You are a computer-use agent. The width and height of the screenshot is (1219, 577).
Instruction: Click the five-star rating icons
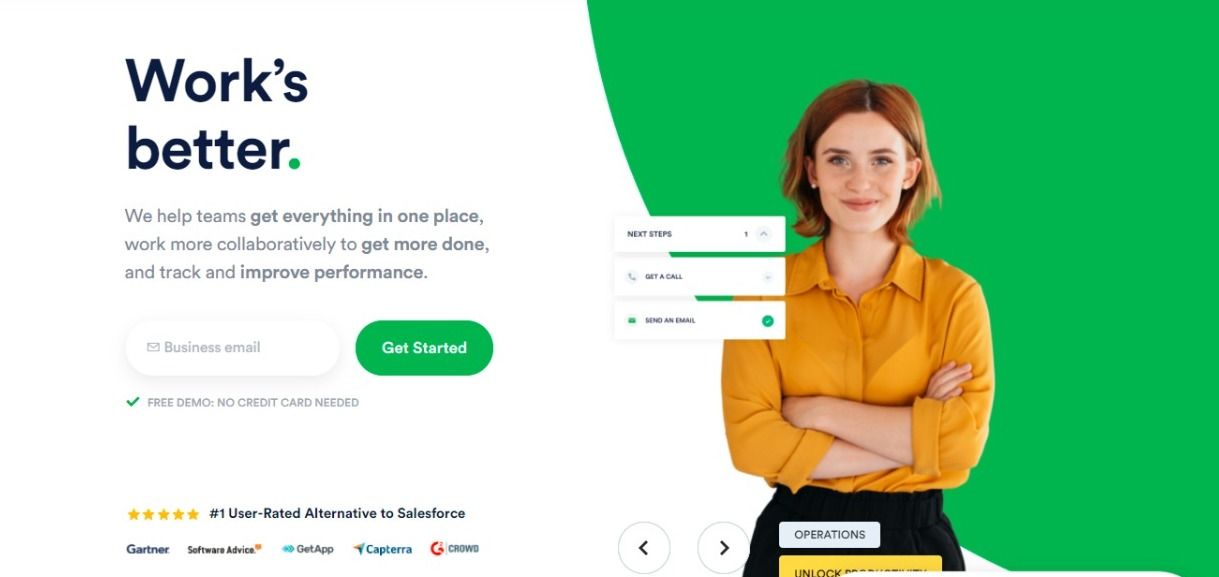point(163,514)
